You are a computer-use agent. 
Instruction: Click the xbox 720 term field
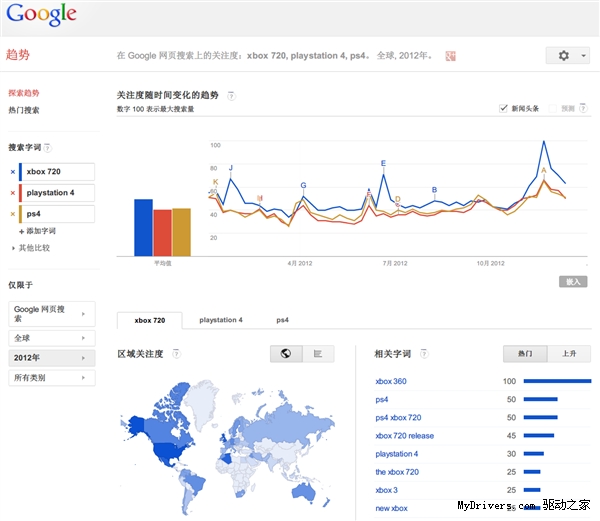pos(57,172)
